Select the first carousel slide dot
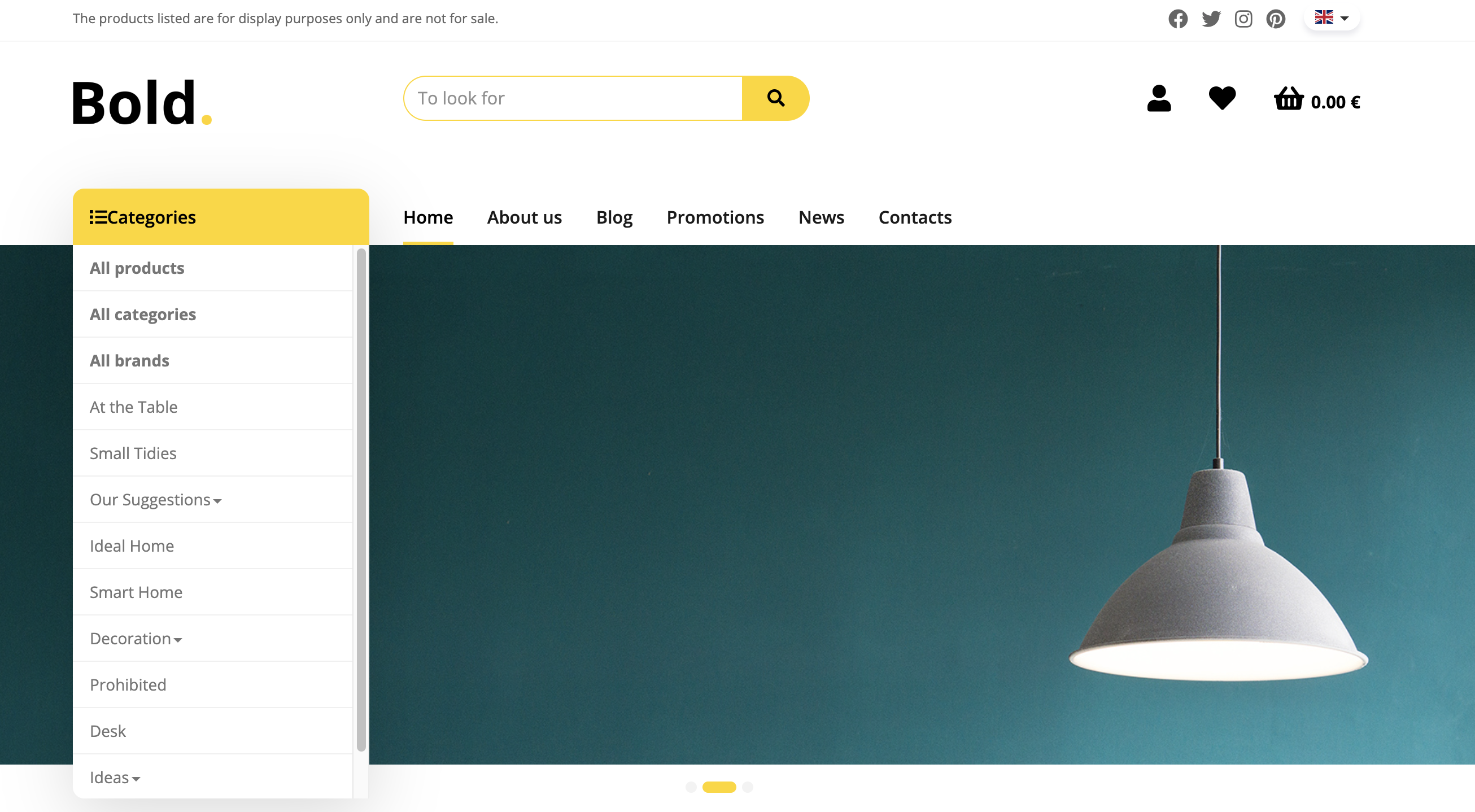Image resolution: width=1475 pixels, height=812 pixels. (x=691, y=787)
